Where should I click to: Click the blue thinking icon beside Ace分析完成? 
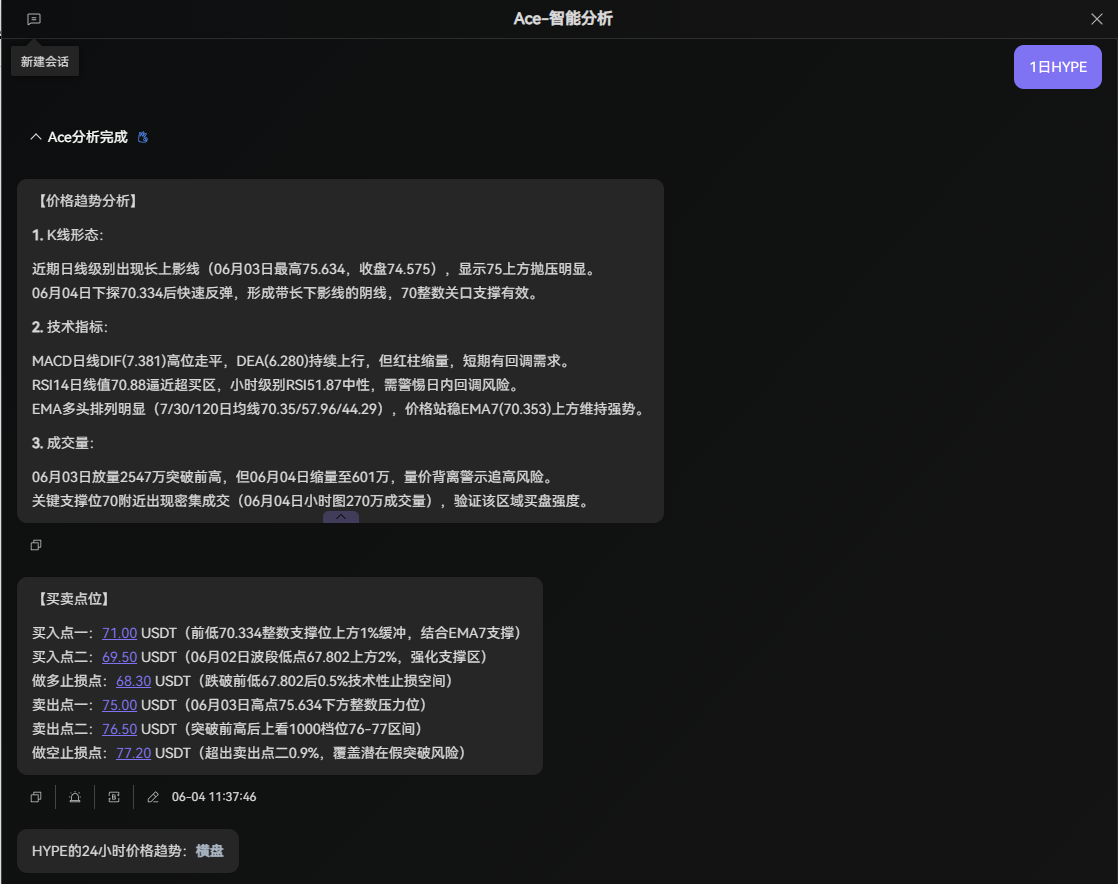(x=143, y=137)
